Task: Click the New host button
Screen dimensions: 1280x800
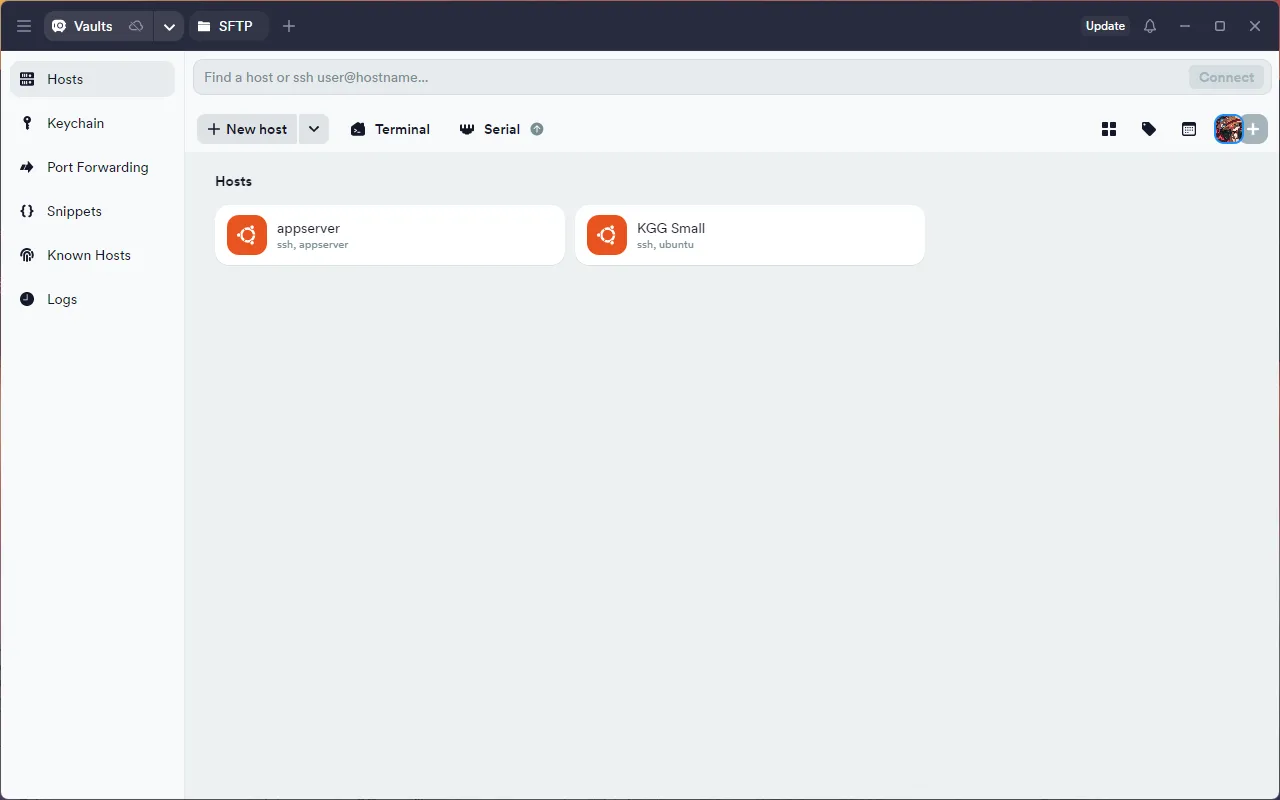Action: (247, 129)
